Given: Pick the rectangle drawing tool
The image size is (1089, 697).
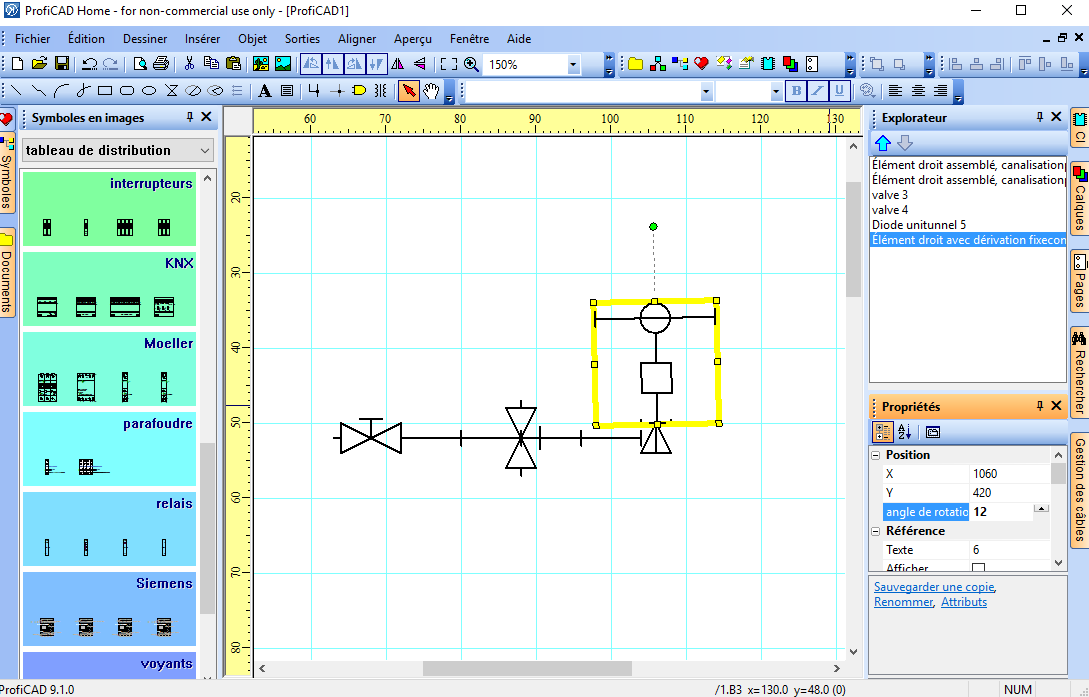Looking at the screenshot, I should [105, 91].
